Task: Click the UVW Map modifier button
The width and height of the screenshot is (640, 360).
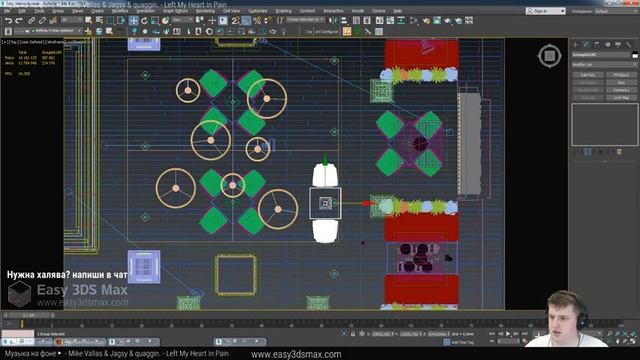Action: (621, 98)
